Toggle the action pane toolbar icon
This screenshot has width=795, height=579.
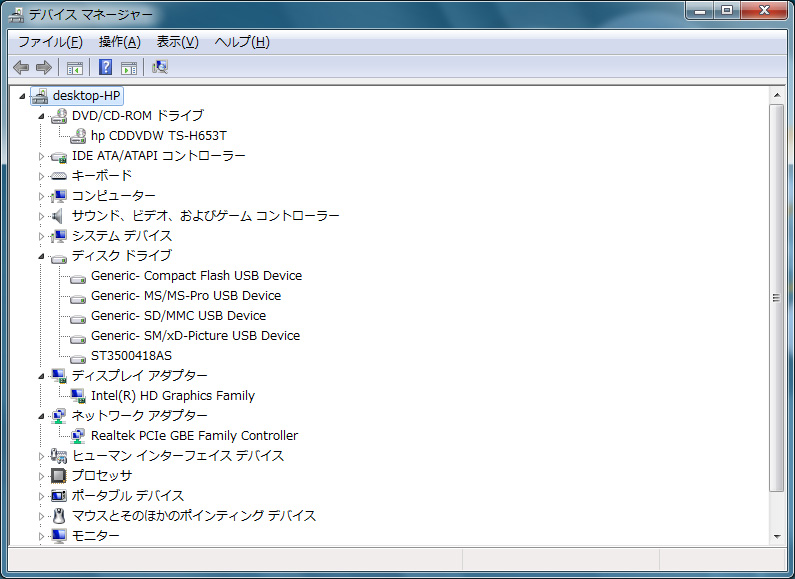[x=128, y=67]
